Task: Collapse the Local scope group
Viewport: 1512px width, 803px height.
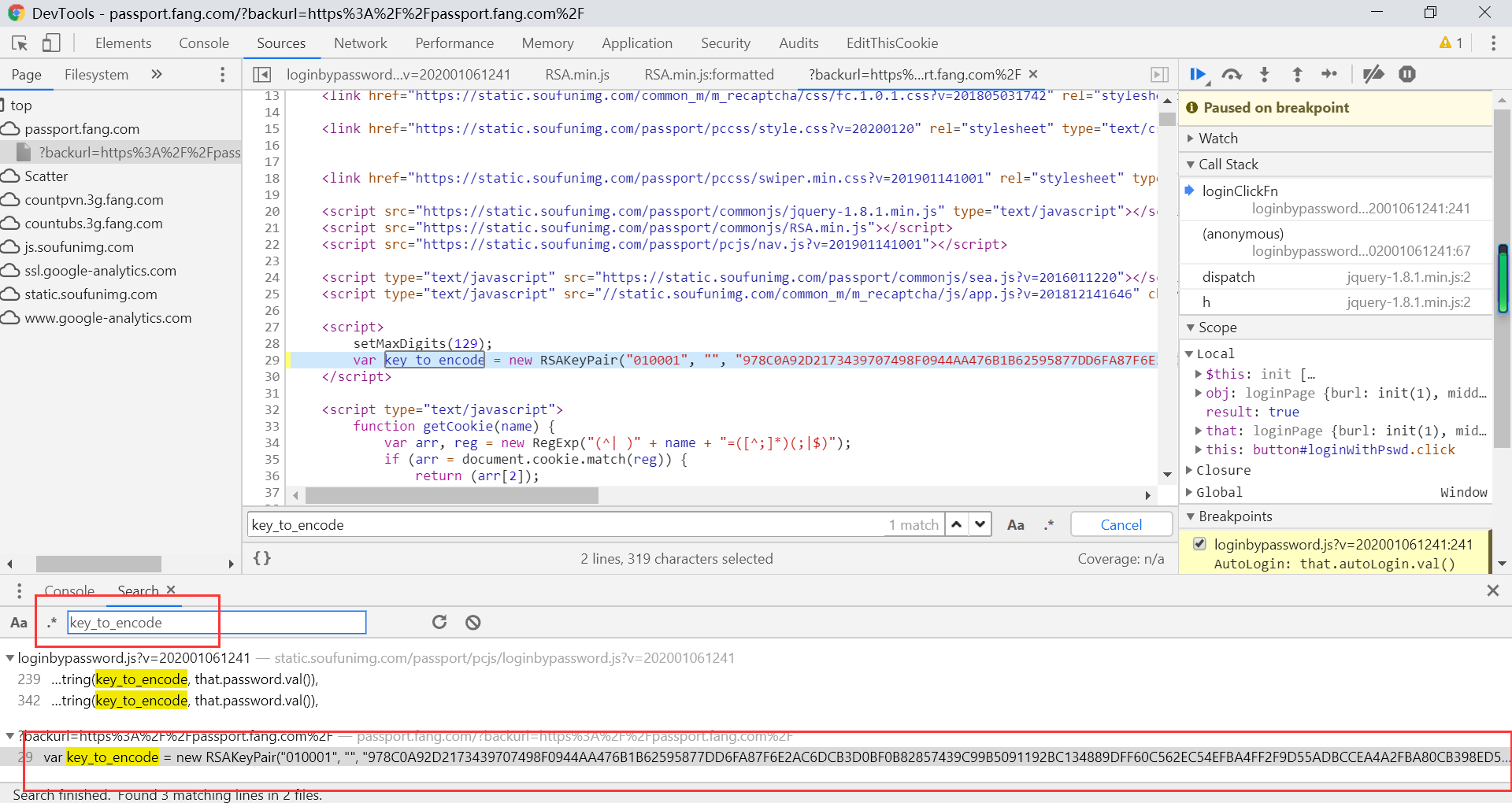Action: pos(1189,354)
